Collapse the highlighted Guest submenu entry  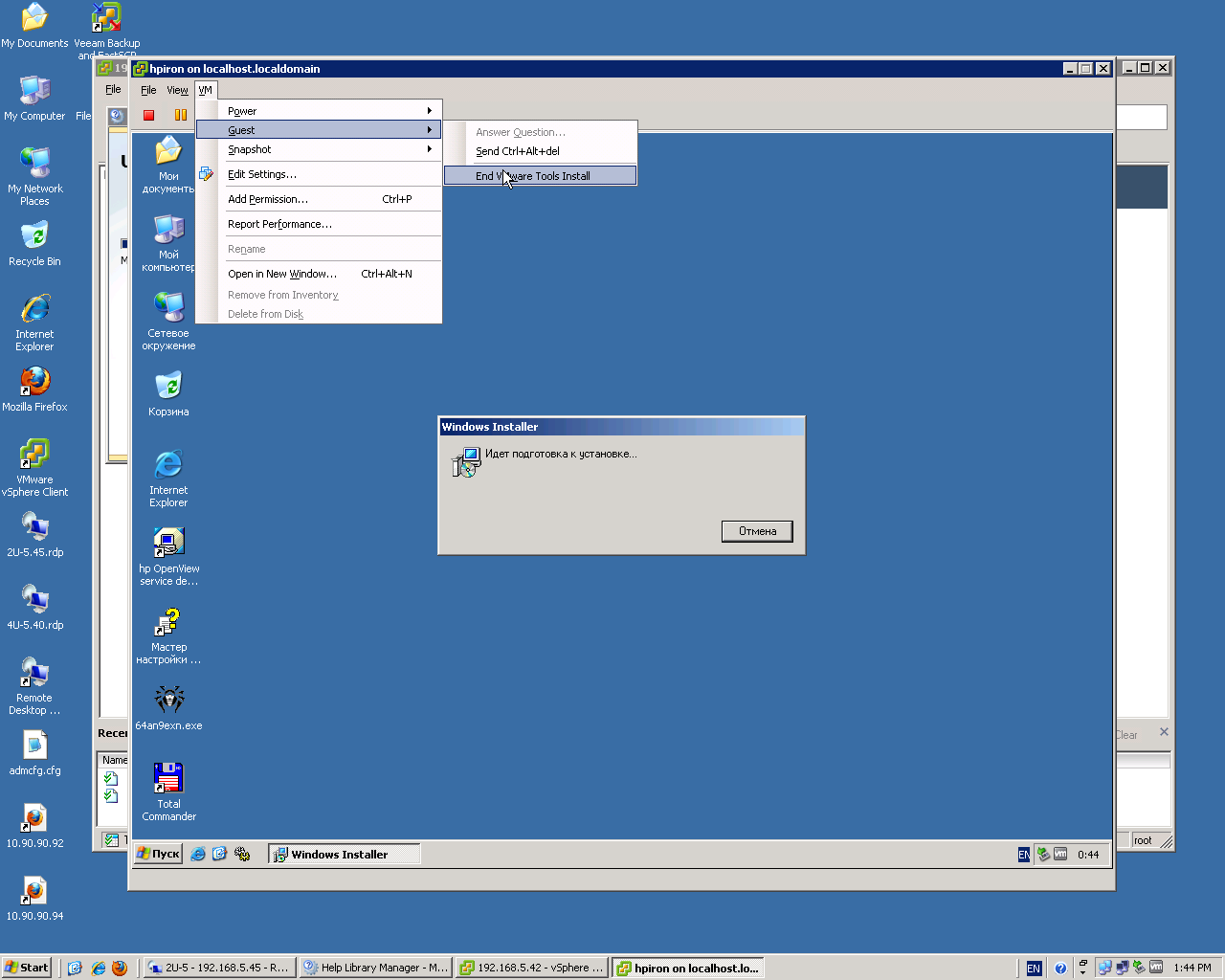pos(320,130)
